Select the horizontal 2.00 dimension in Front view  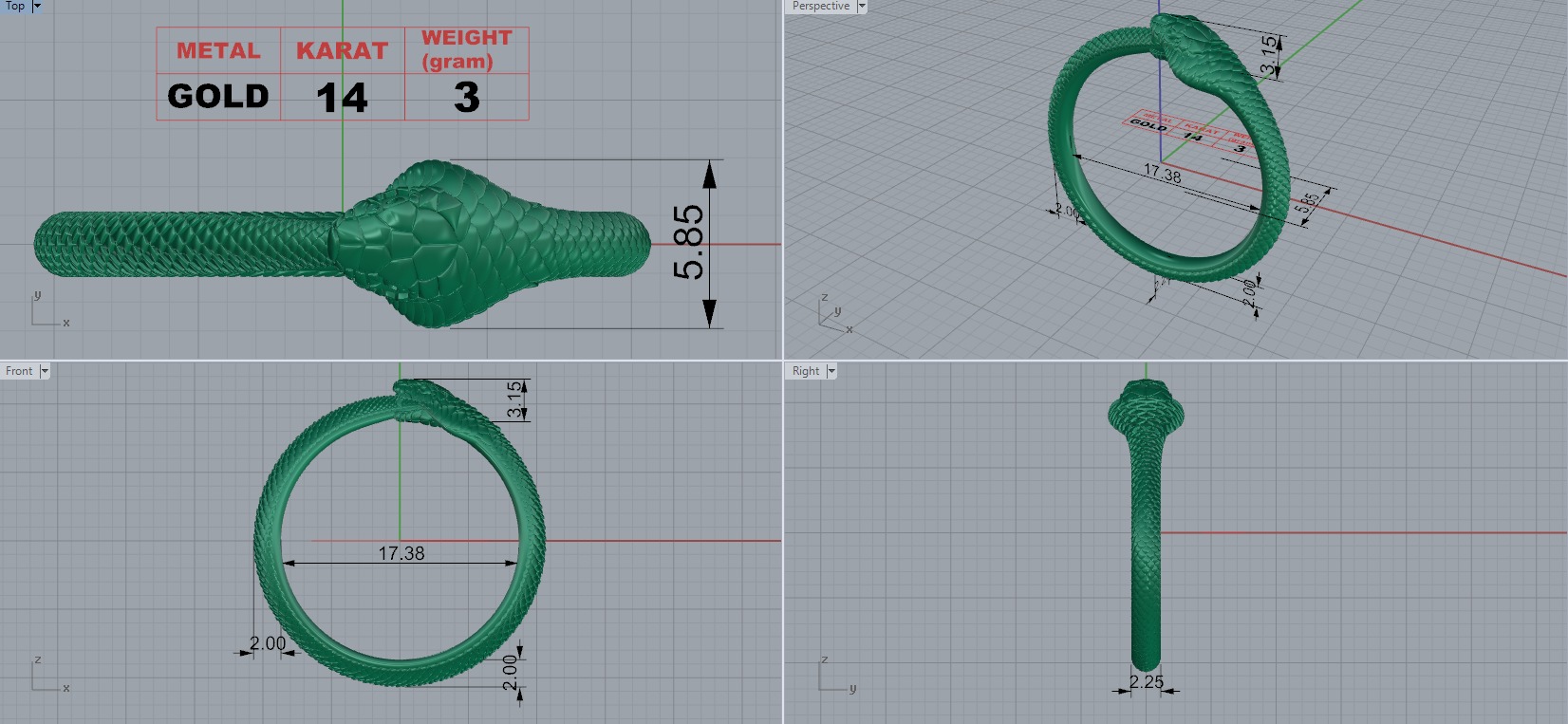coord(268,643)
